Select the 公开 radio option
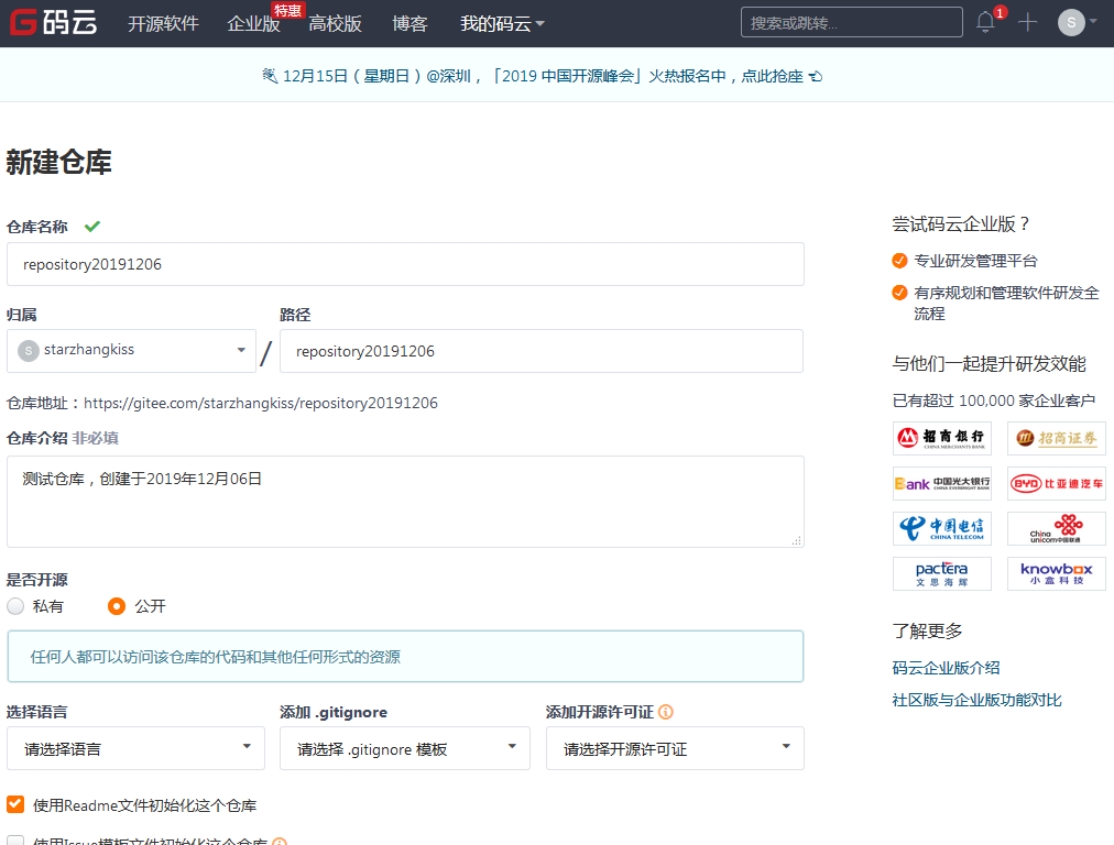 (x=117, y=606)
